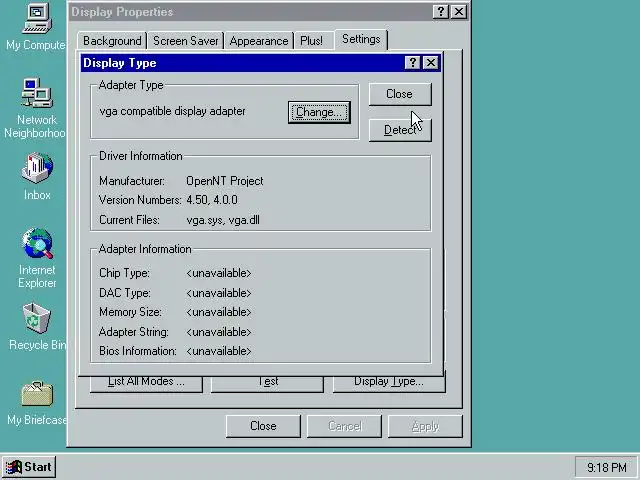Close Display Type via title bar X
Image resolution: width=640 pixels, height=480 pixels.
[431, 62]
